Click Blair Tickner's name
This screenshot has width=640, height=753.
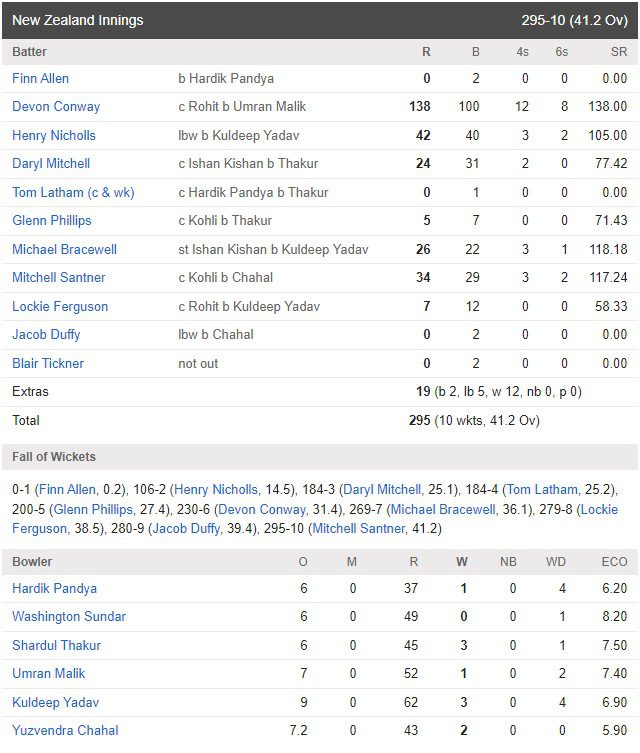[48, 364]
